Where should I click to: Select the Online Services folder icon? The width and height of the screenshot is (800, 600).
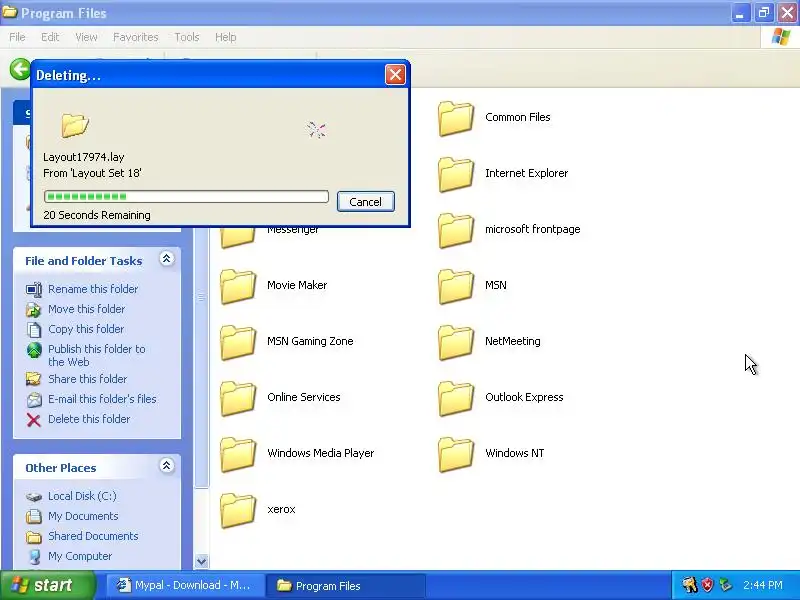click(238, 398)
